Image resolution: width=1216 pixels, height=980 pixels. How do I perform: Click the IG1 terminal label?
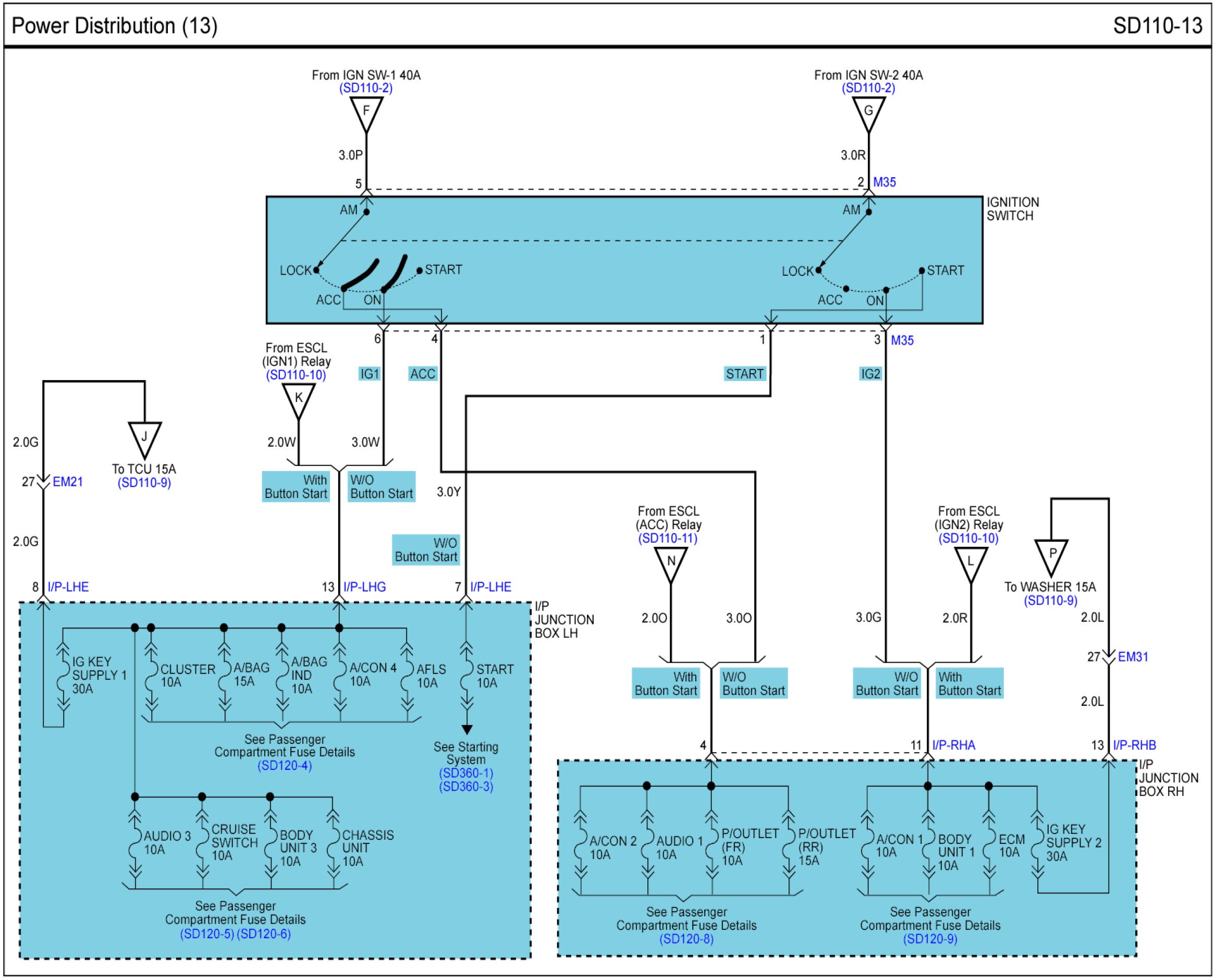coord(369,374)
